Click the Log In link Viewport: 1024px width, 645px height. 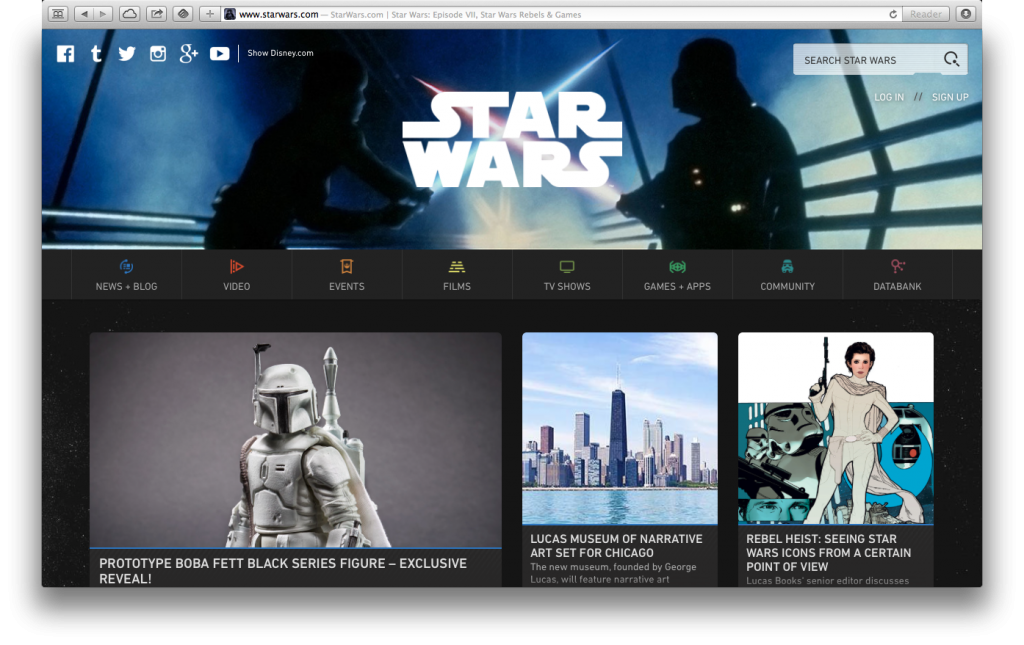(x=888, y=97)
